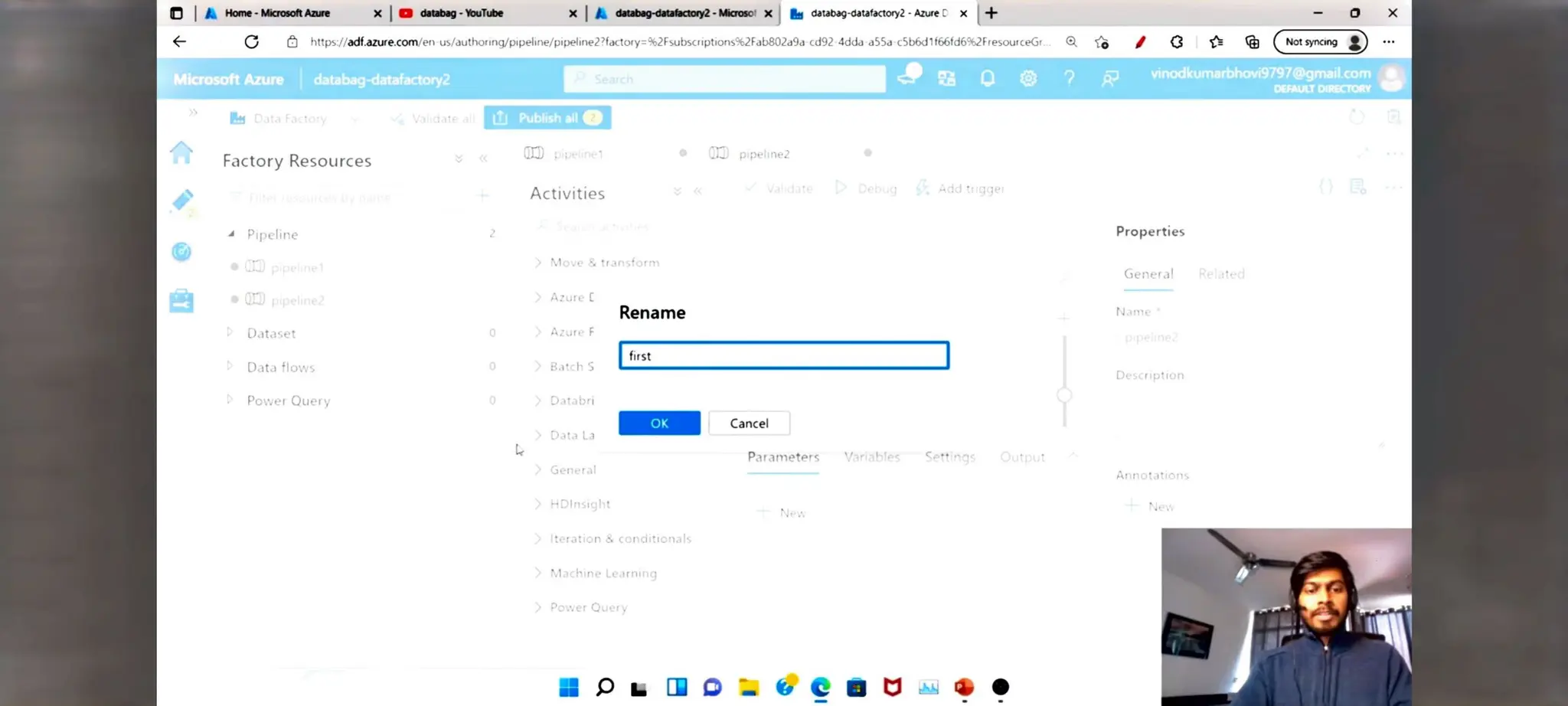Viewport: 1568px width, 706px height.
Task: Open the browser zoom magnifier icon
Action: click(1071, 42)
